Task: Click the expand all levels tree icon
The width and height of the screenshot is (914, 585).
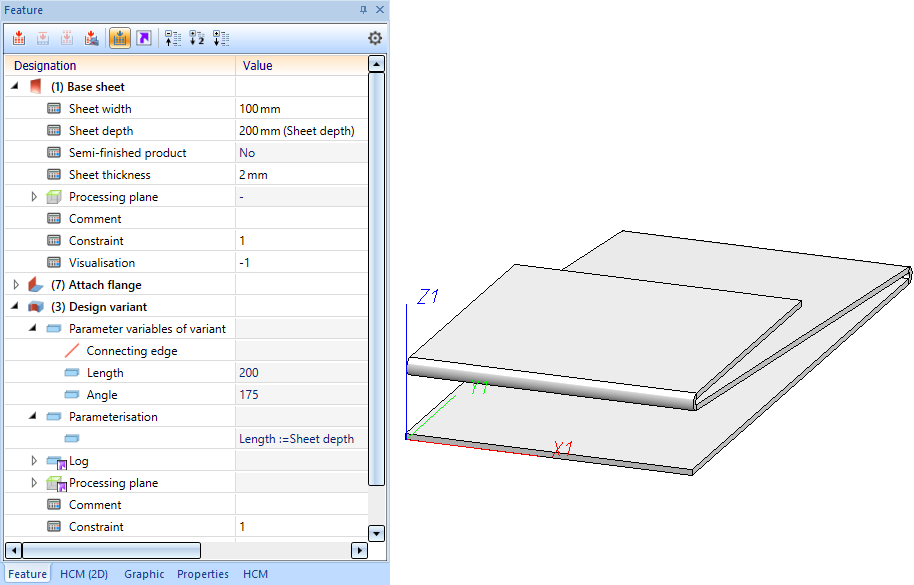Action: 221,38
